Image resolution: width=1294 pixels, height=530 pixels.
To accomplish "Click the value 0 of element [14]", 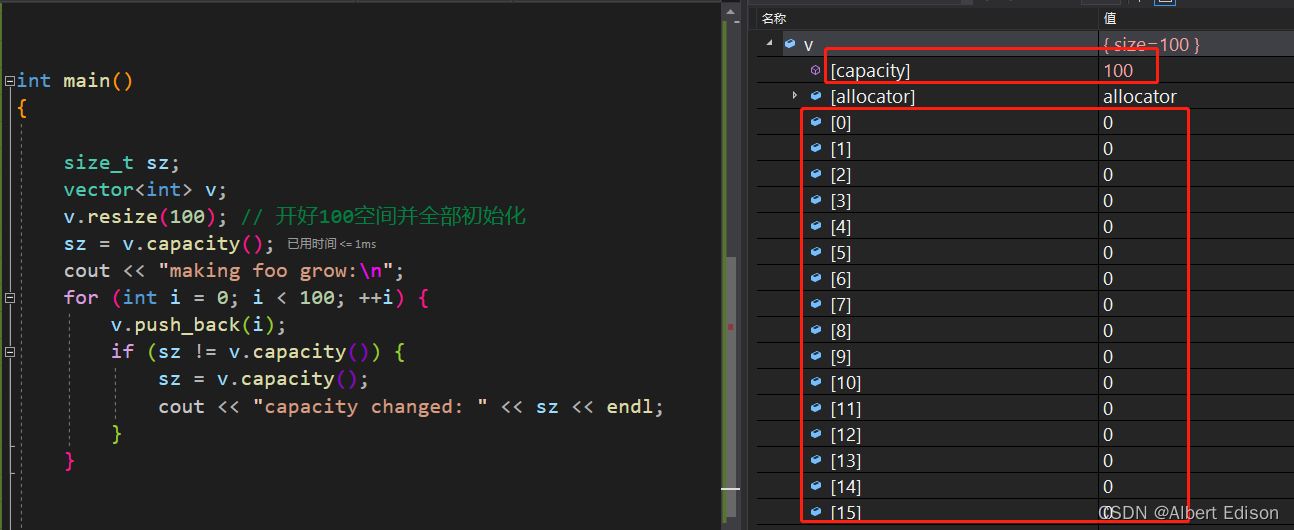I will tap(1108, 486).
